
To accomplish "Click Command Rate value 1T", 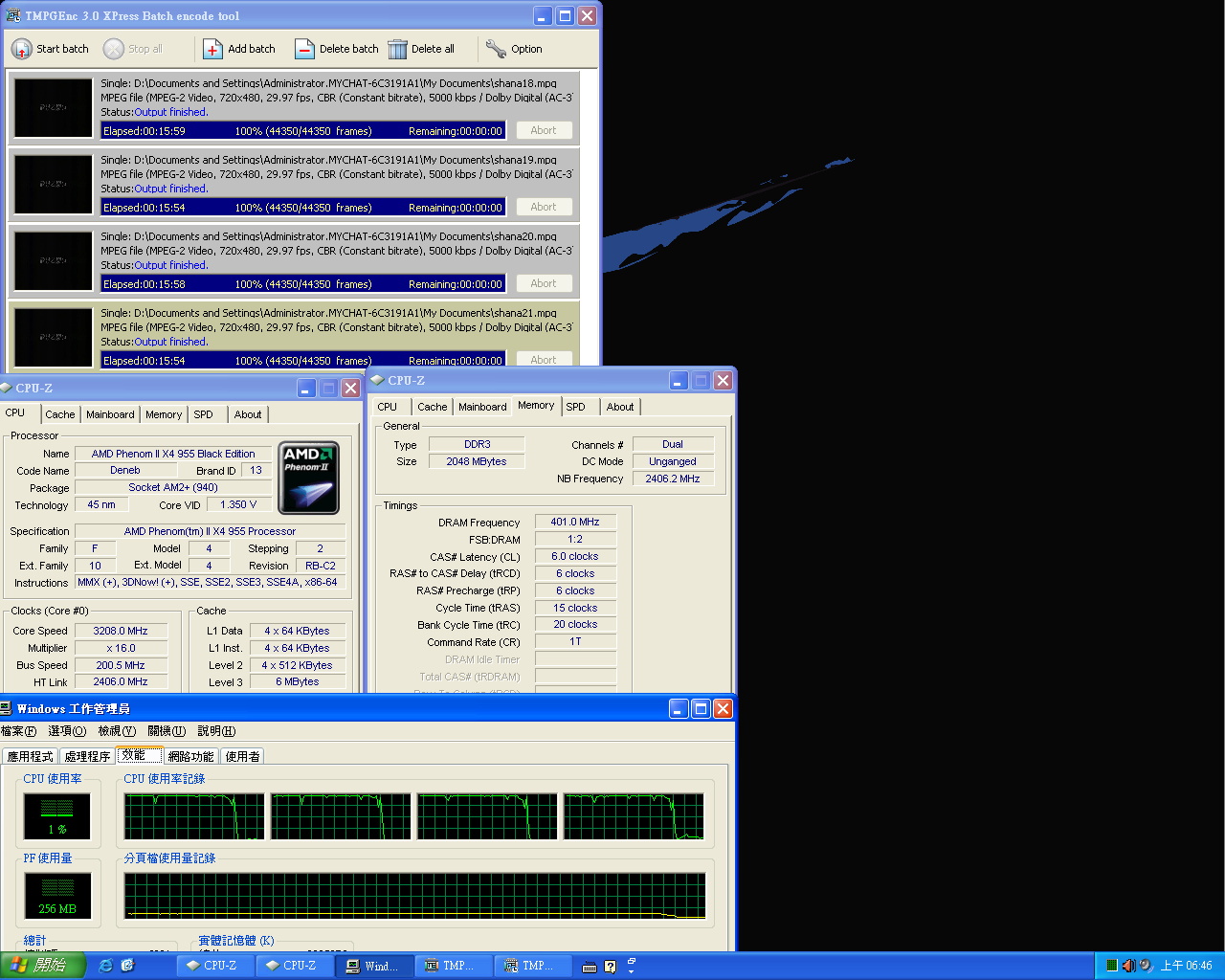I will click(x=575, y=641).
